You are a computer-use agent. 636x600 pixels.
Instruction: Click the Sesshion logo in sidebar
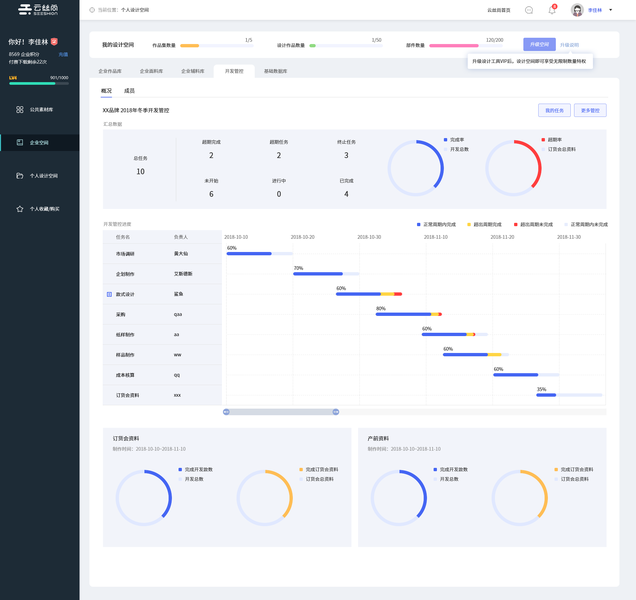38,9
